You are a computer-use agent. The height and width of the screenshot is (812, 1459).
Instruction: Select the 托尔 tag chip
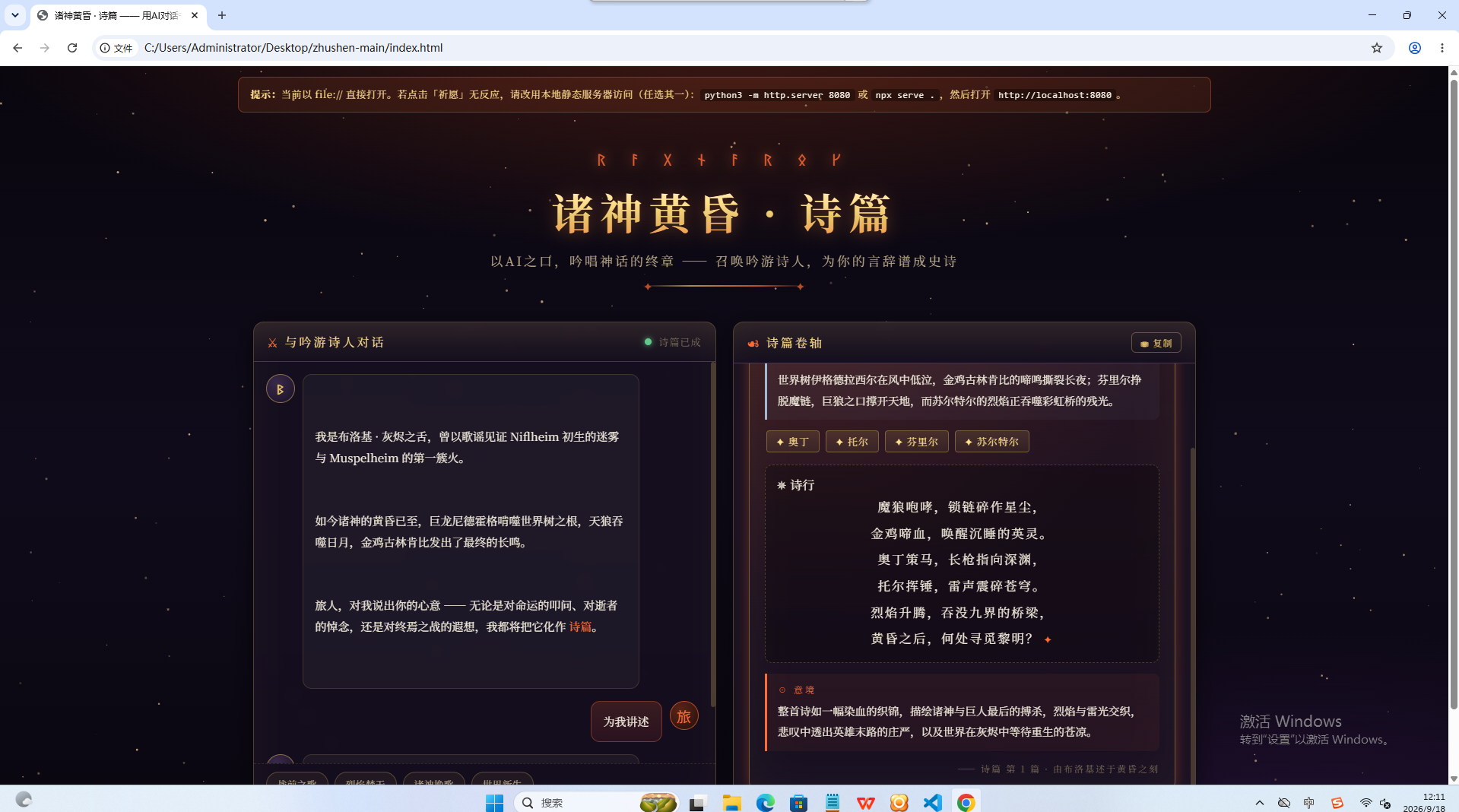[852, 442]
